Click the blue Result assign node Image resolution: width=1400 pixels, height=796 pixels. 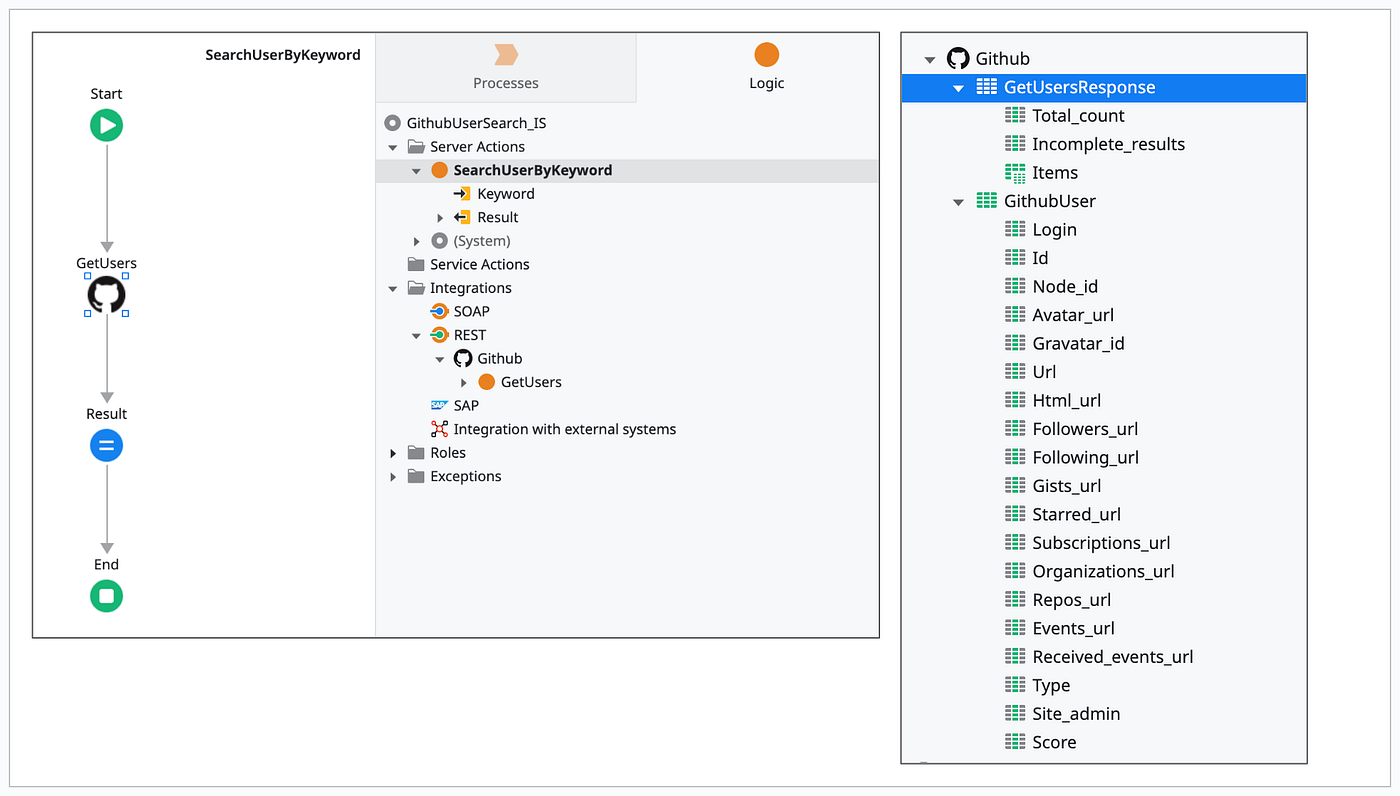click(106, 445)
